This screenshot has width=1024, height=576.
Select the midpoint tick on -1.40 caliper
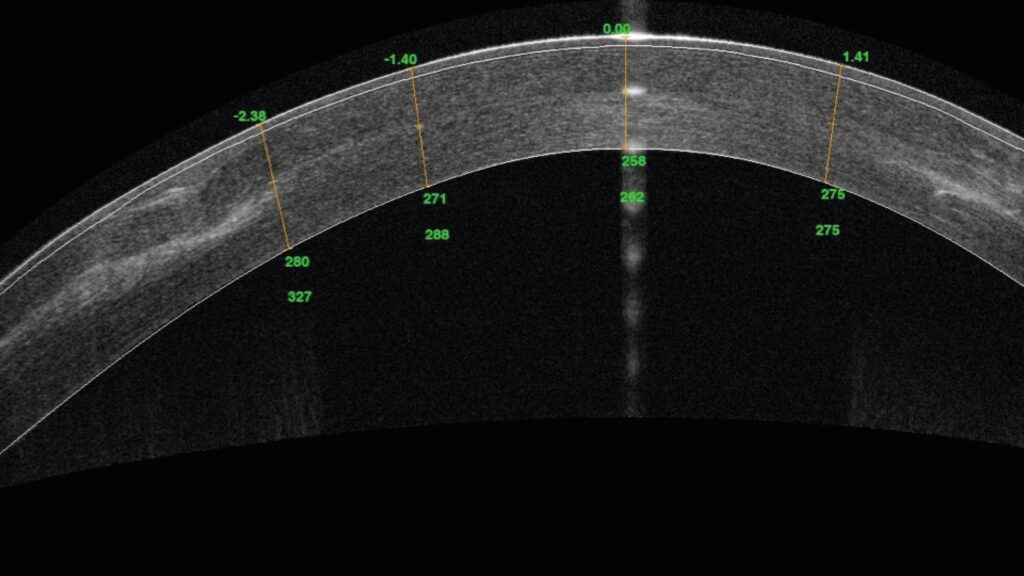pyautogui.click(x=419, y=126)
